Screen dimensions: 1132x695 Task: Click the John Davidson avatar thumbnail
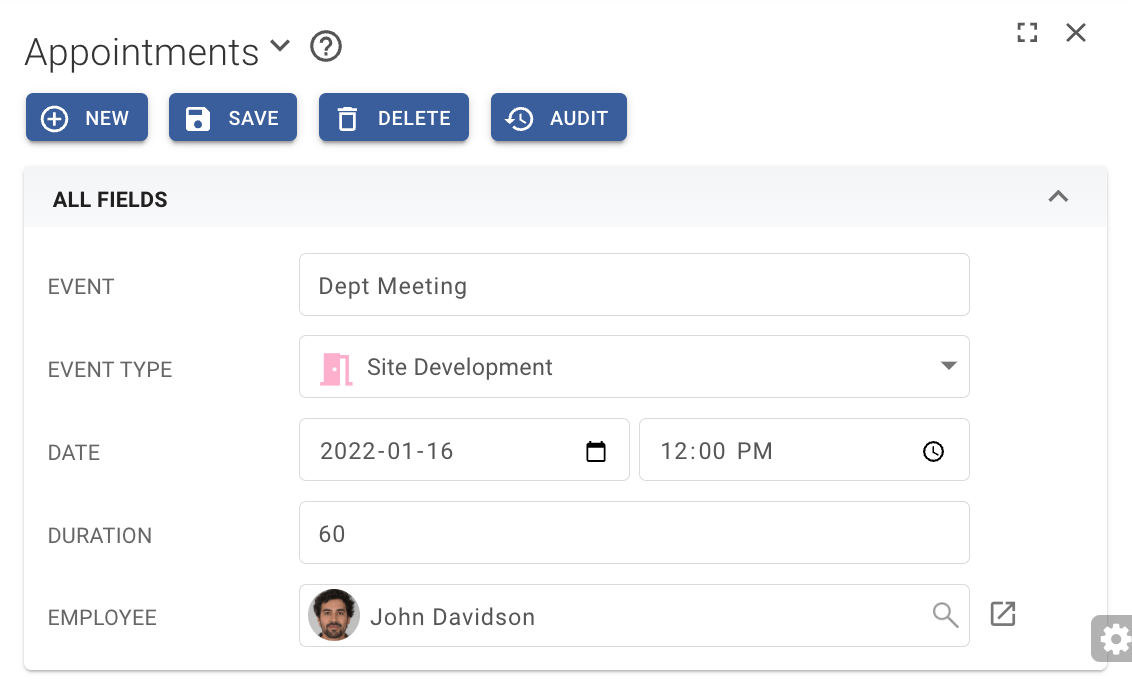tap(334, 615)
